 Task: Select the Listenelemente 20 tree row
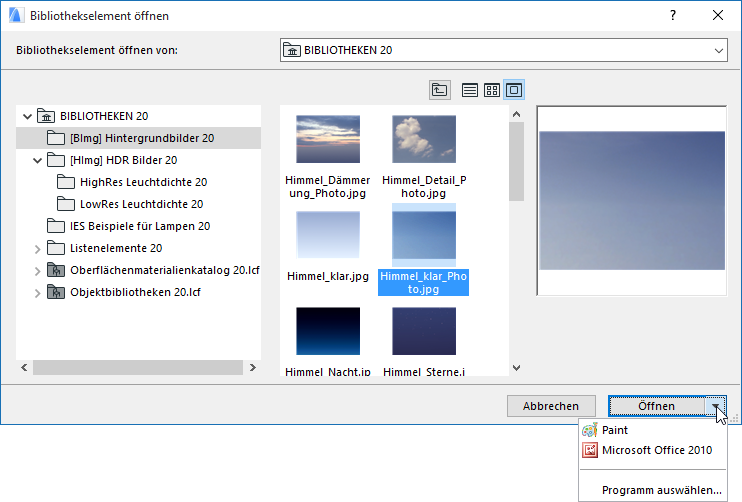click(138, 248)
